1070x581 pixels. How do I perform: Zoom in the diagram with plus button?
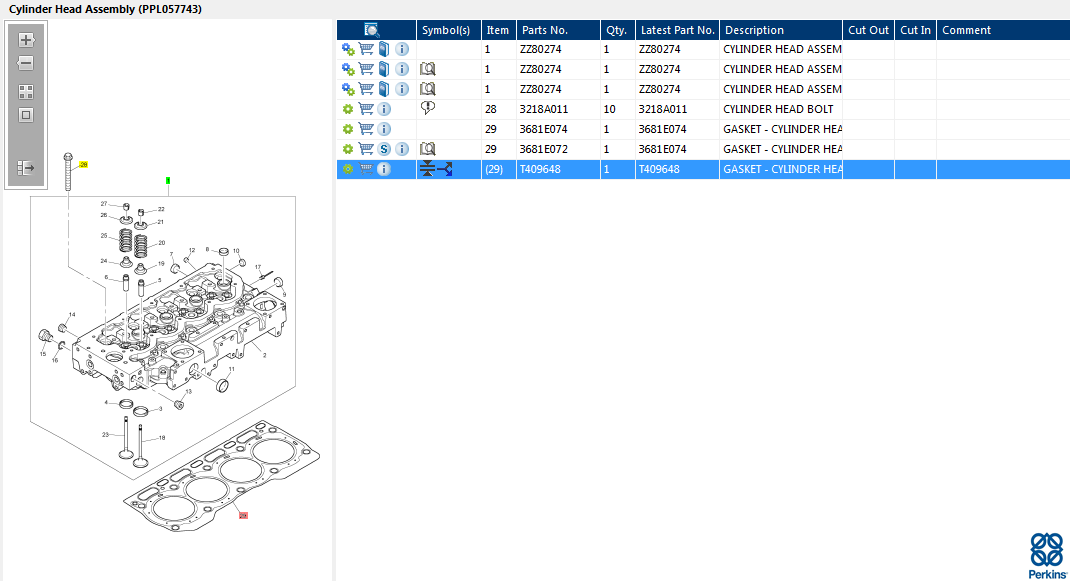26,40
